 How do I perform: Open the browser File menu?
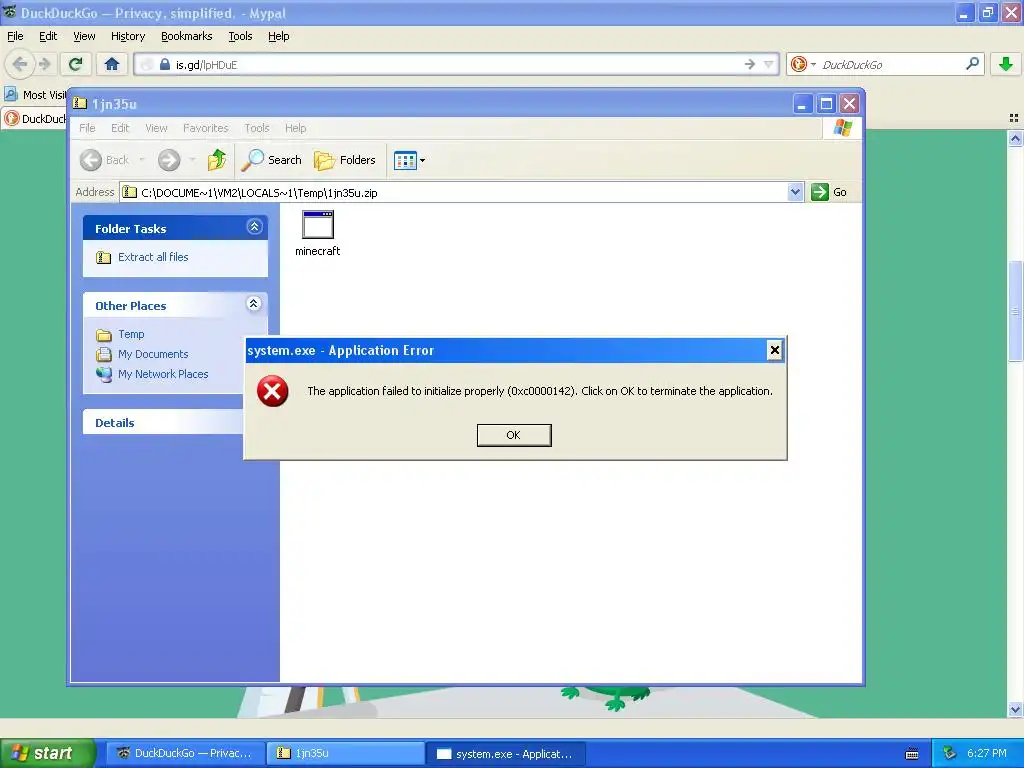(x=15, y=36)
